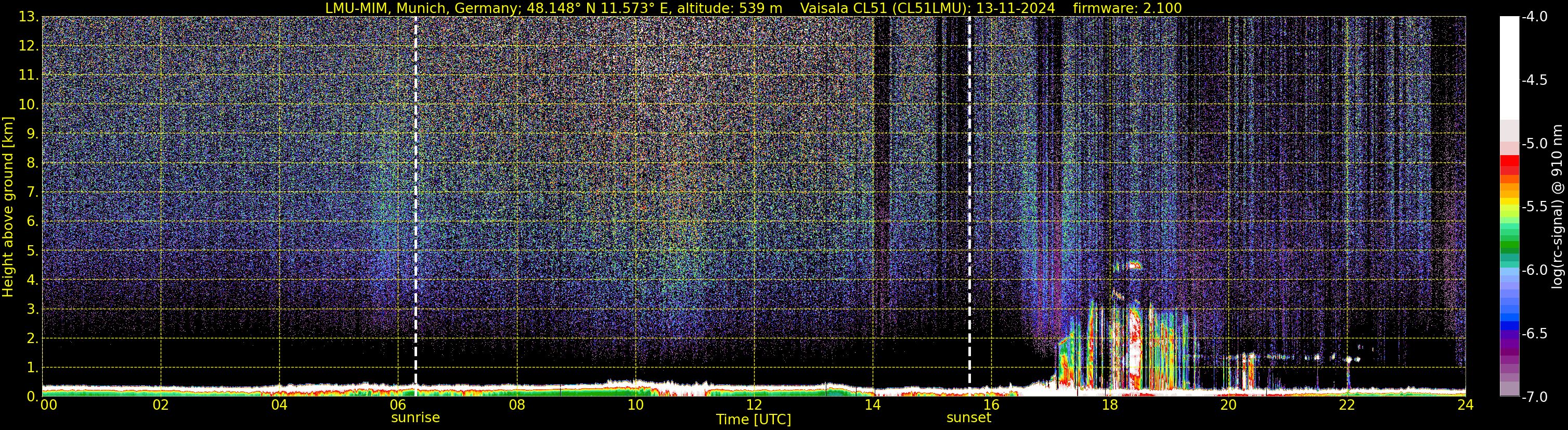This screenshot has width=1568, height=430.
Task: Click the "20" time axis tick label
Action: pos(1228,406)
